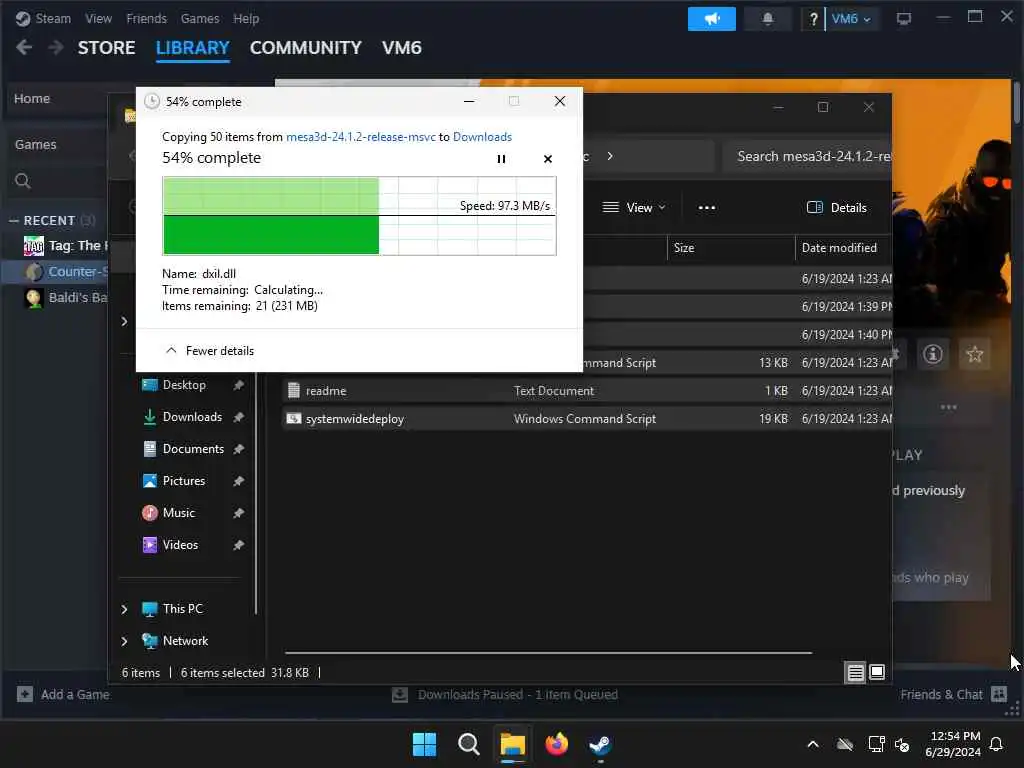Open Pictures in the navigation pane

tap(183, 481)
